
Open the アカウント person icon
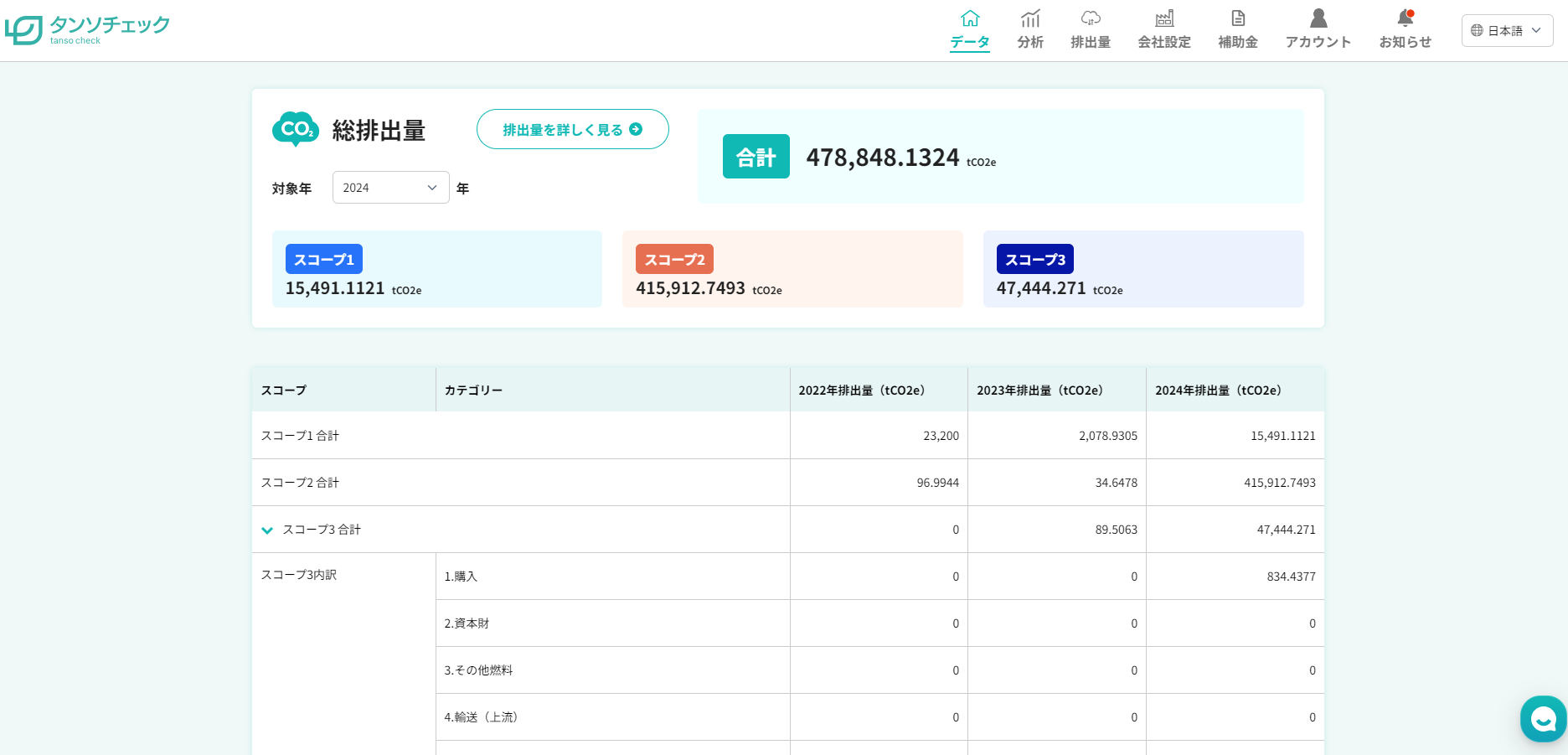(x=1318, y=19)
